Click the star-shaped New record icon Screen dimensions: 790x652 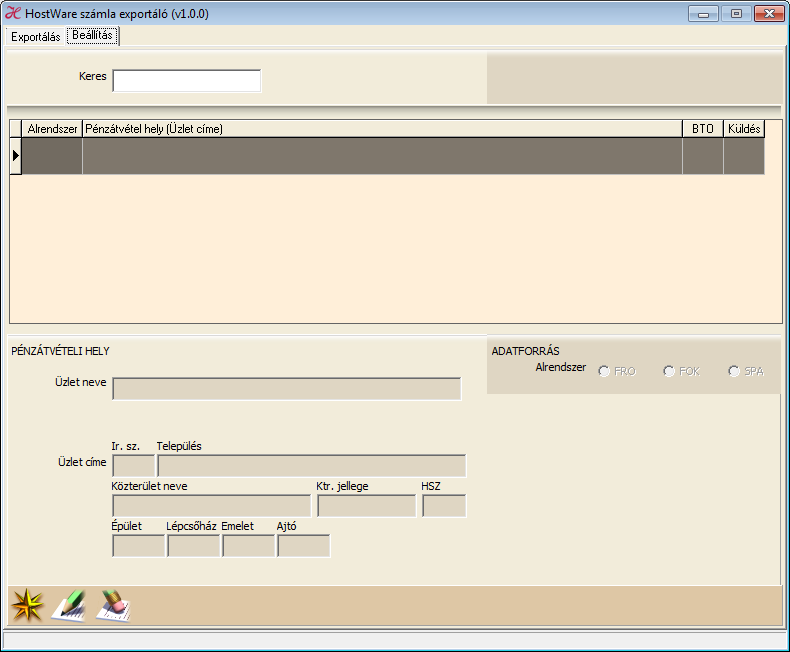[x=27, y=605]
